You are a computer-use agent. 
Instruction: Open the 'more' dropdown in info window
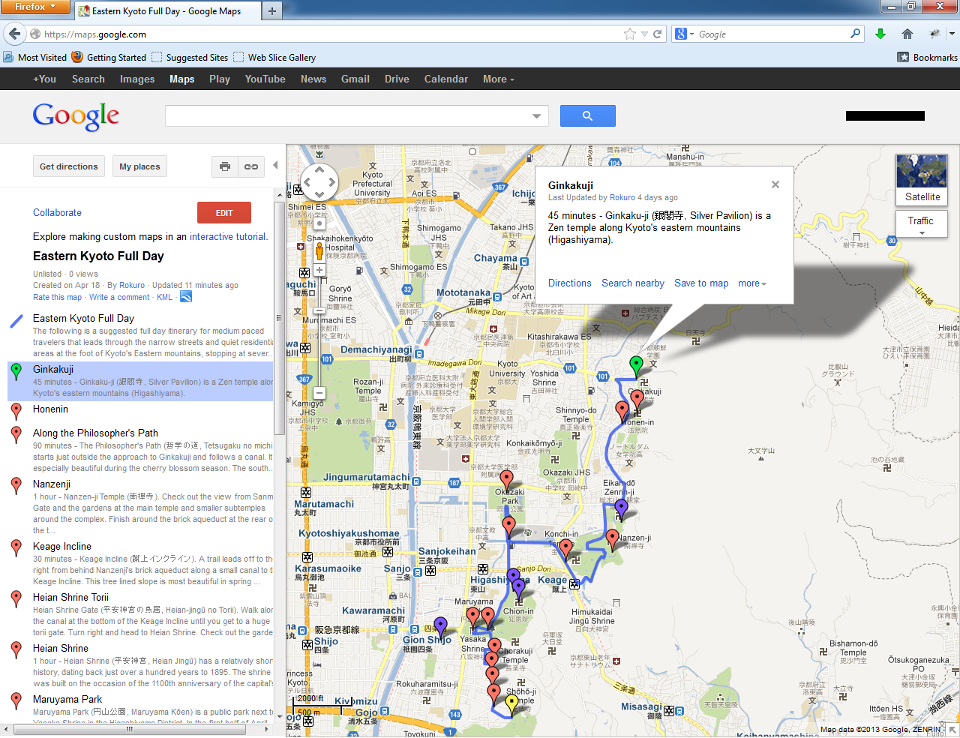pos(752,283)
